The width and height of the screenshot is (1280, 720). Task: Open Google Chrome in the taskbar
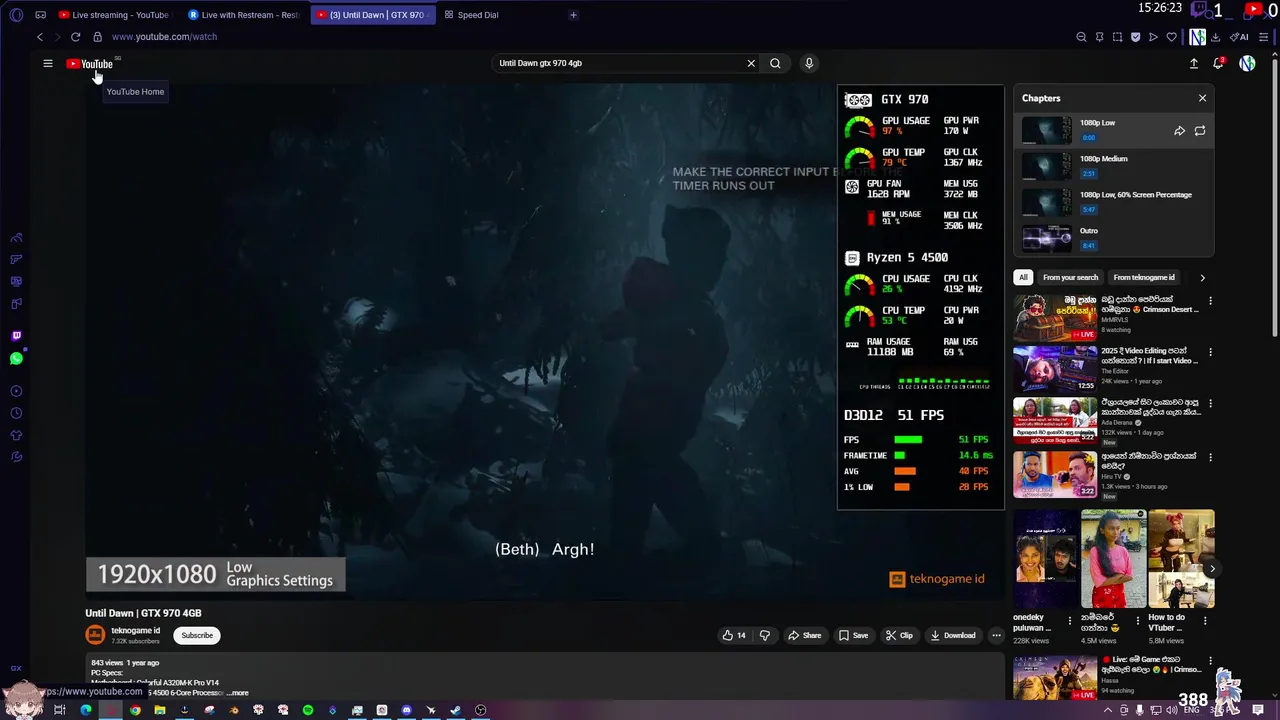[135, 710]
